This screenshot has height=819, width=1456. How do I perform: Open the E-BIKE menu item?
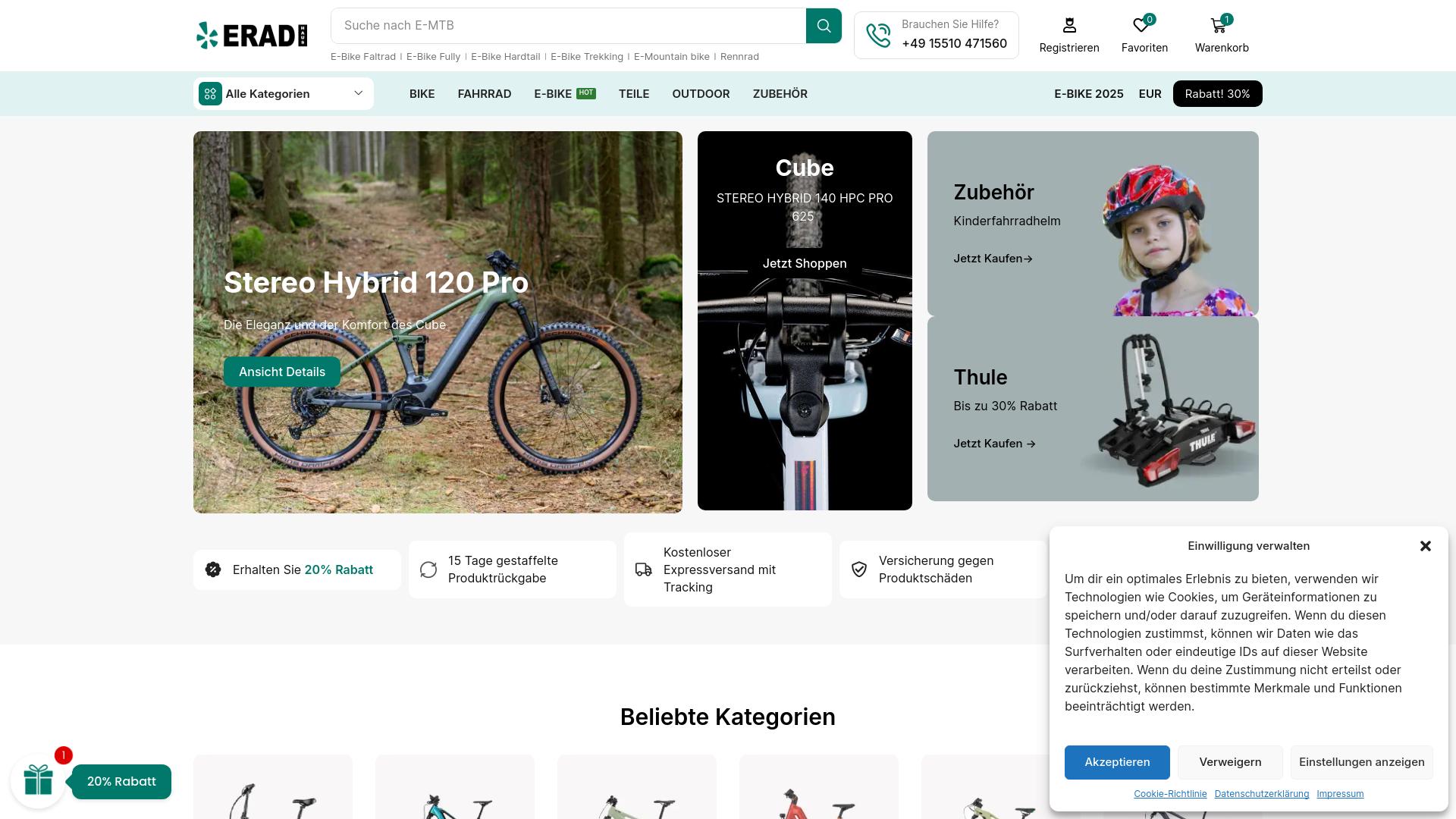click(553, 94)
